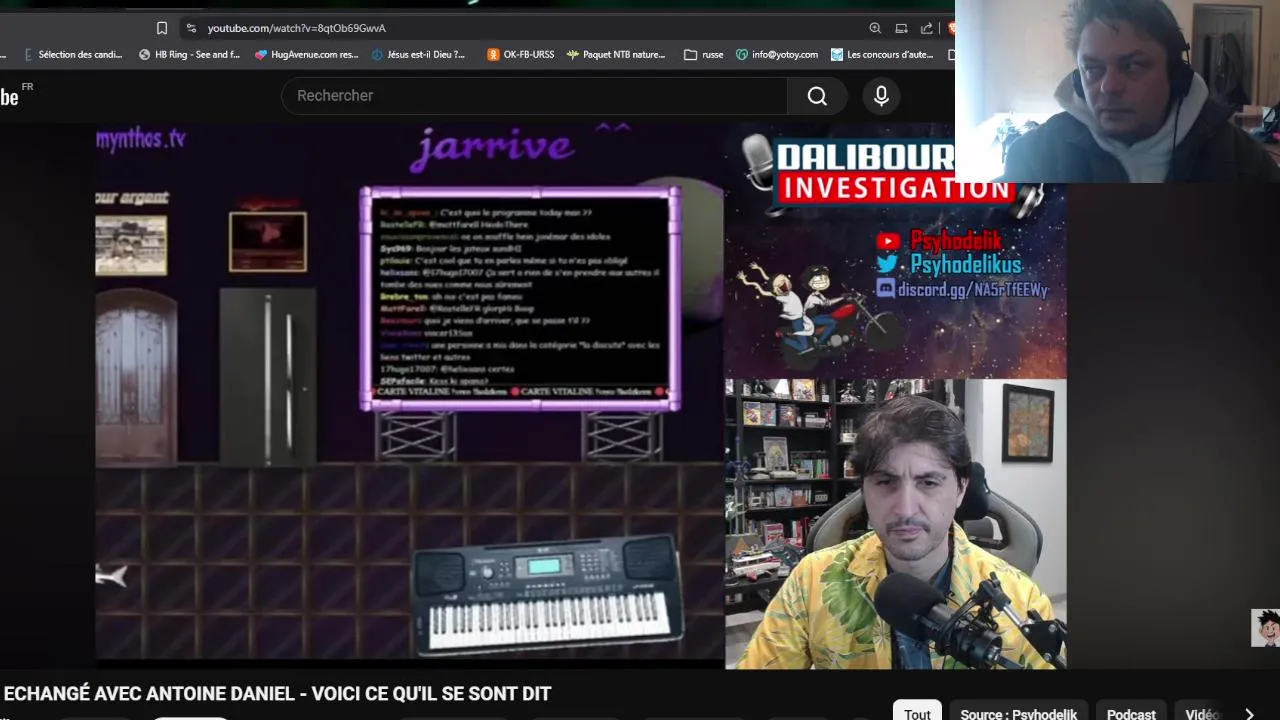This screenshot has width=1280, height=720.
Task: Bookmark this page via the bookmark icon
Action: 162,28
